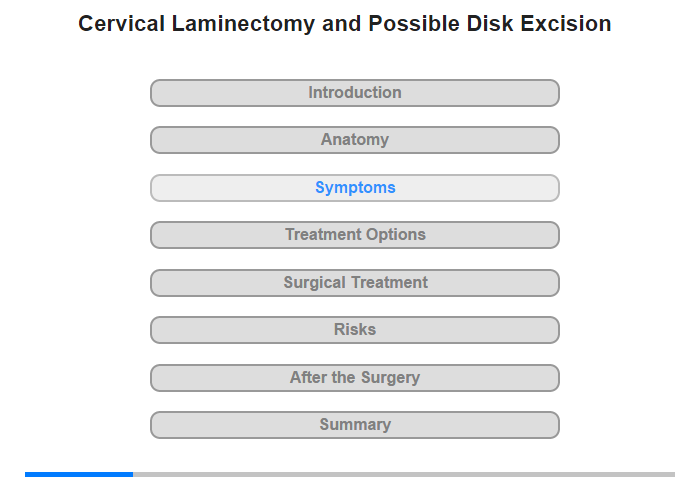Go to the Anatomy section
Viewport: 700px width, 480px height.
(x=354, y=140)
